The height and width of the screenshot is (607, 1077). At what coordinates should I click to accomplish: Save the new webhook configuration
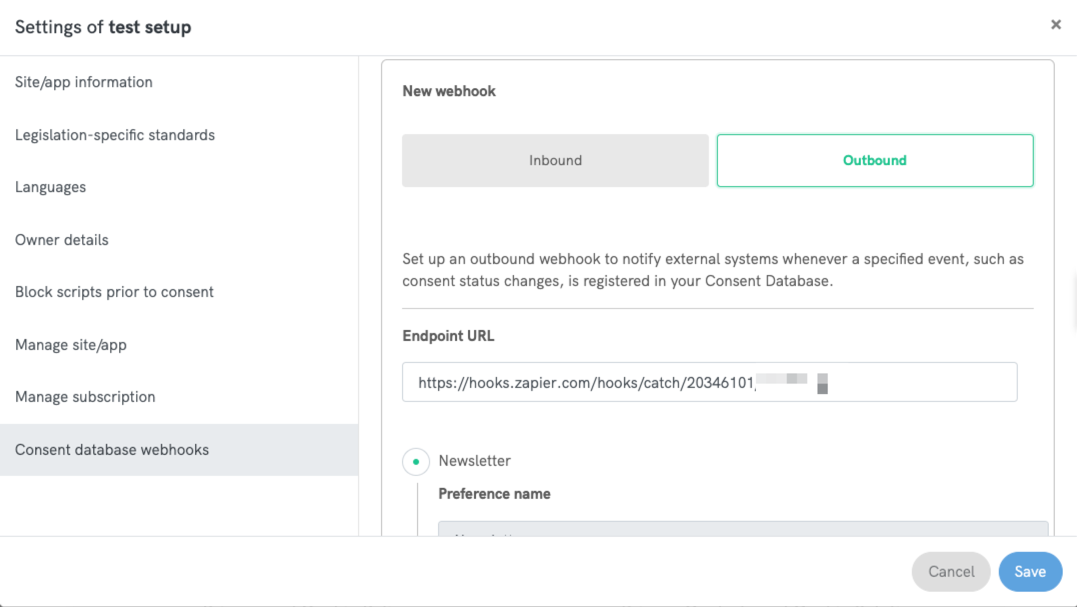1030,571
